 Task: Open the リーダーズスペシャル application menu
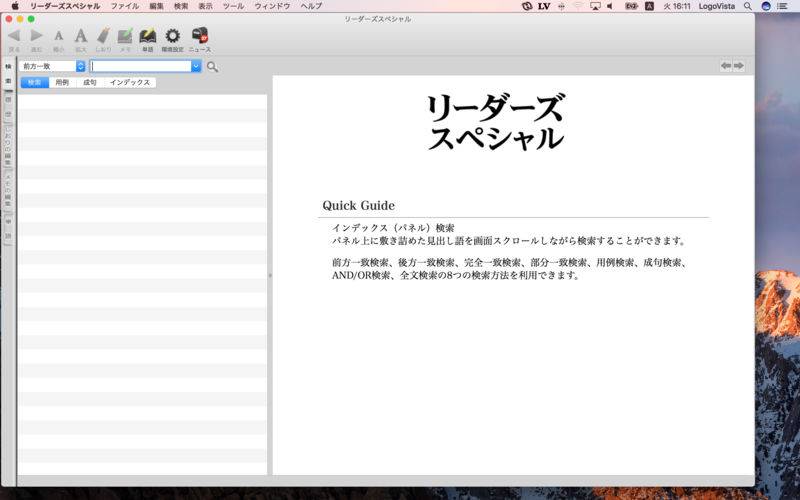tap(65, 6)
